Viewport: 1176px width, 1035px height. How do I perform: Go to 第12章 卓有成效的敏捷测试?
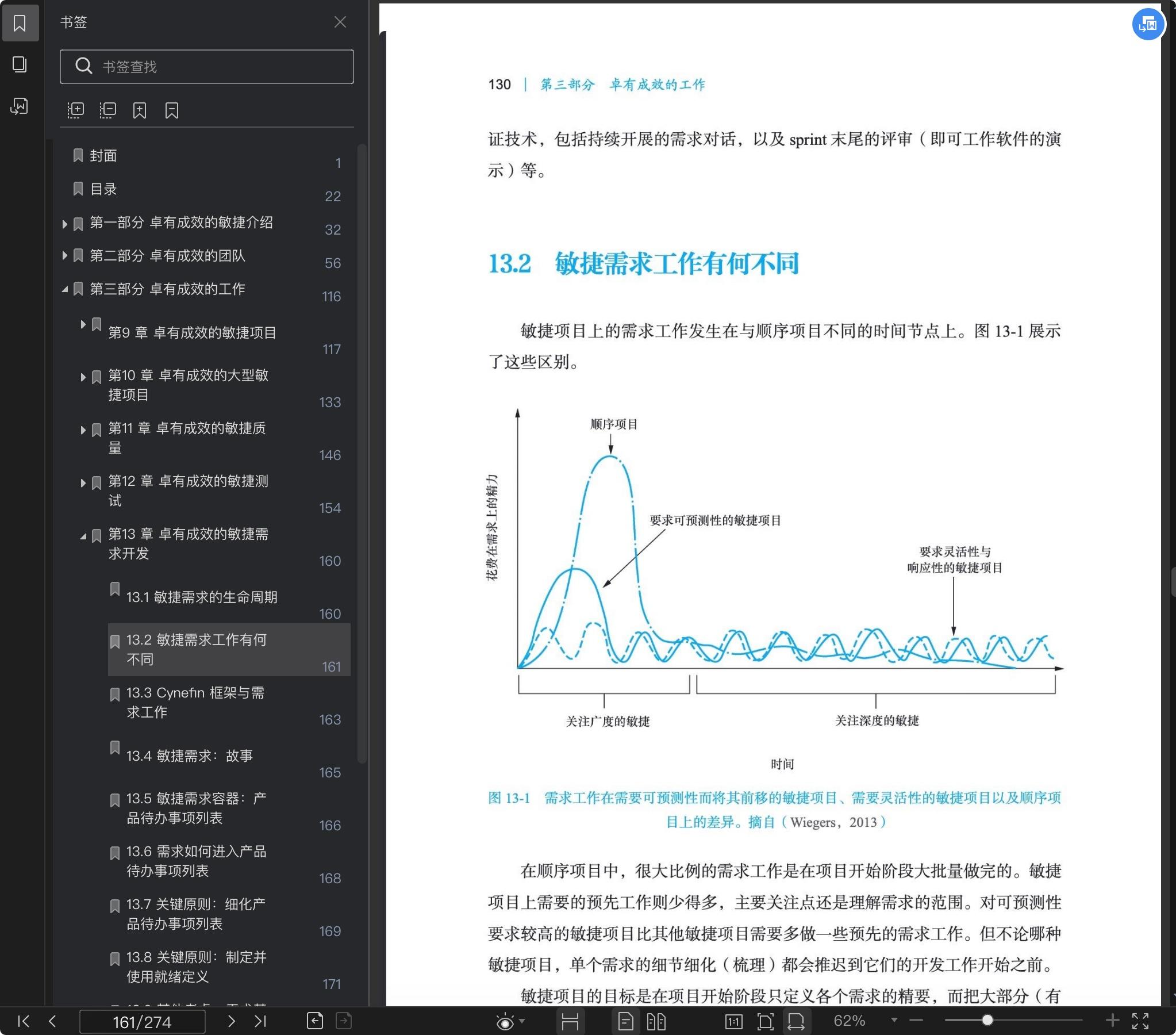coord(189,491)
